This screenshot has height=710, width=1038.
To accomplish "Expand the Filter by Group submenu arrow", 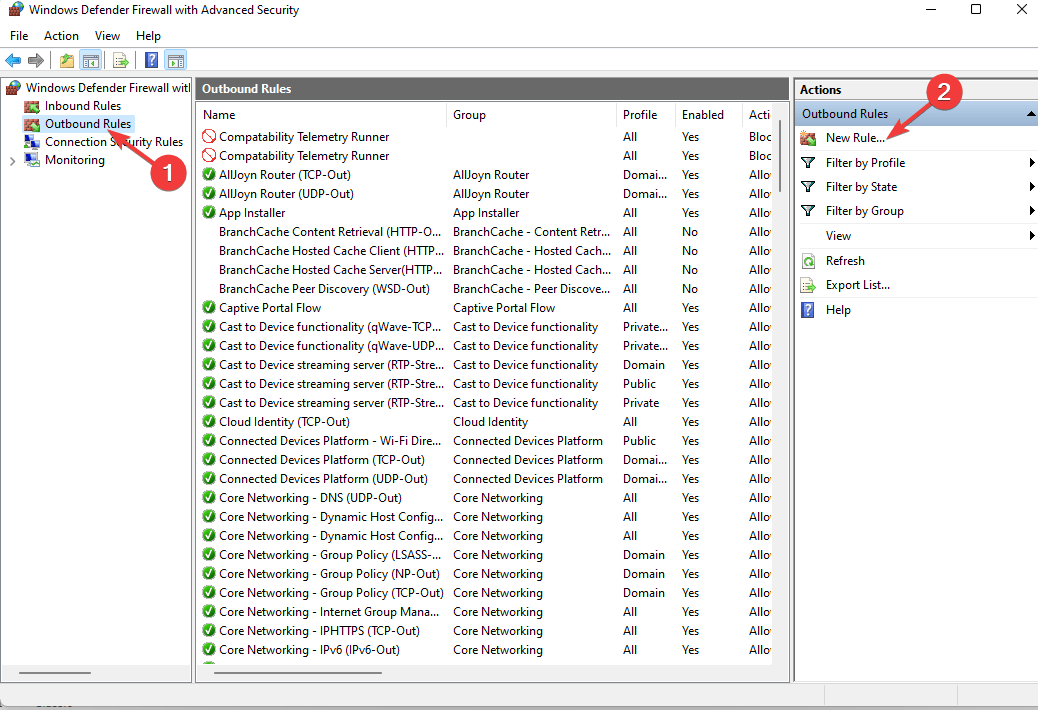I will click(1031, 210).
